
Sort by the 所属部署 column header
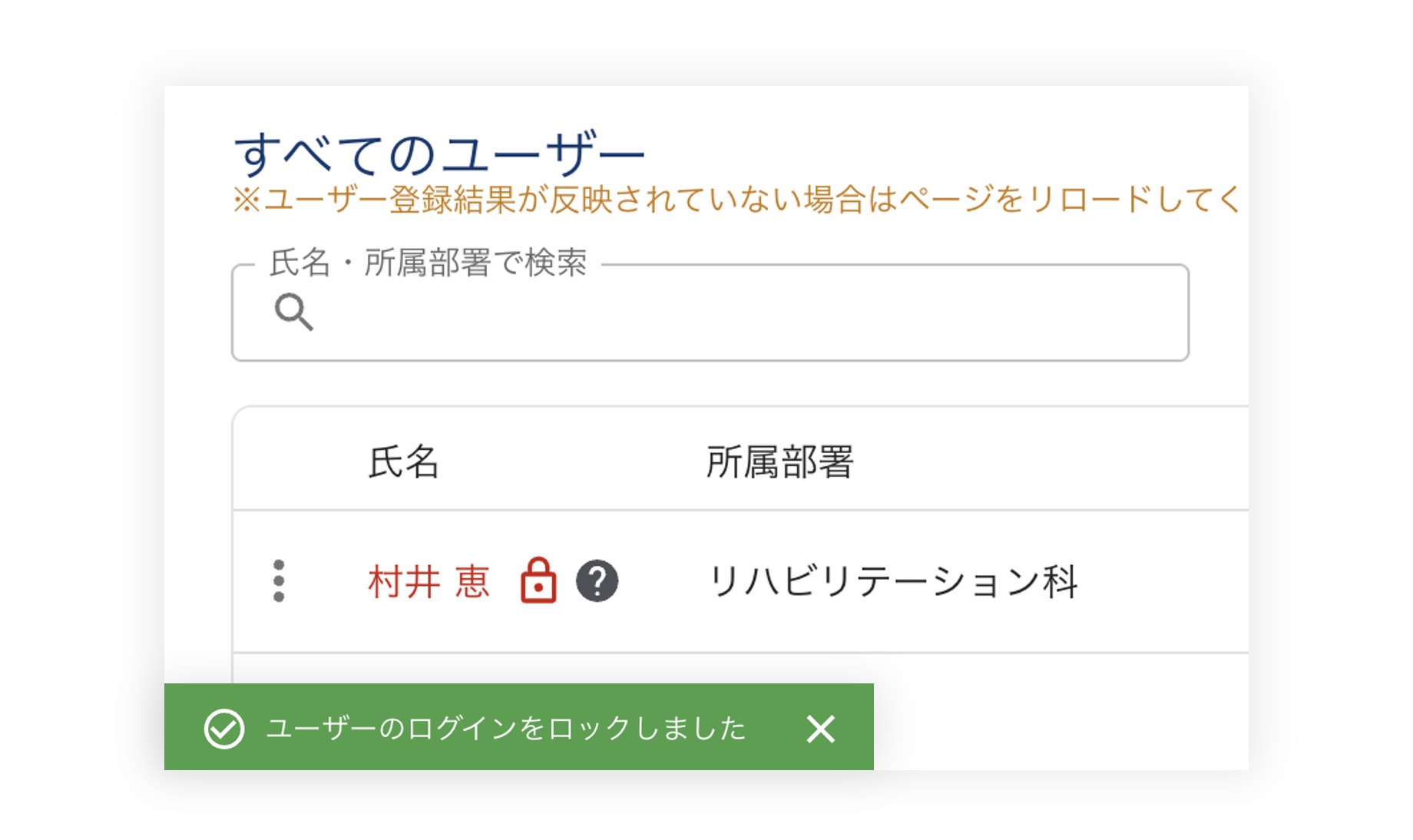[x=779, y=462]
